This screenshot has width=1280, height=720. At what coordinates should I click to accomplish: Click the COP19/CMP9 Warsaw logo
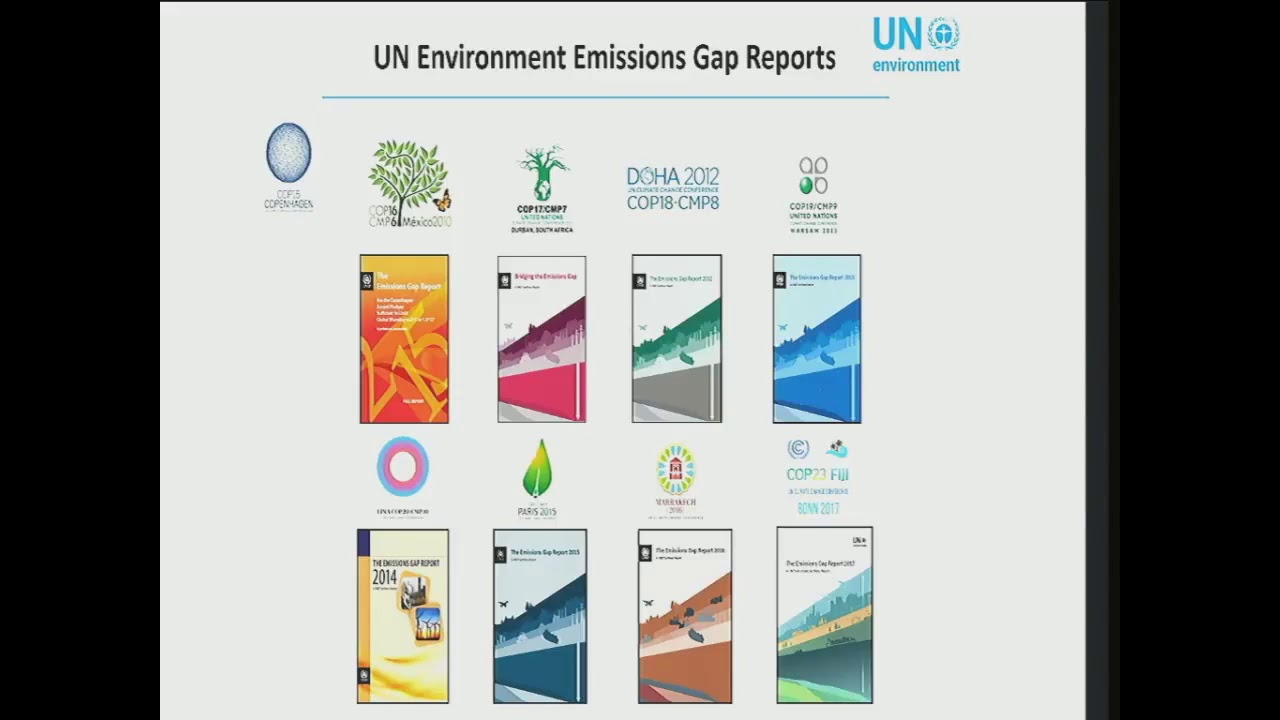point(813,194)
